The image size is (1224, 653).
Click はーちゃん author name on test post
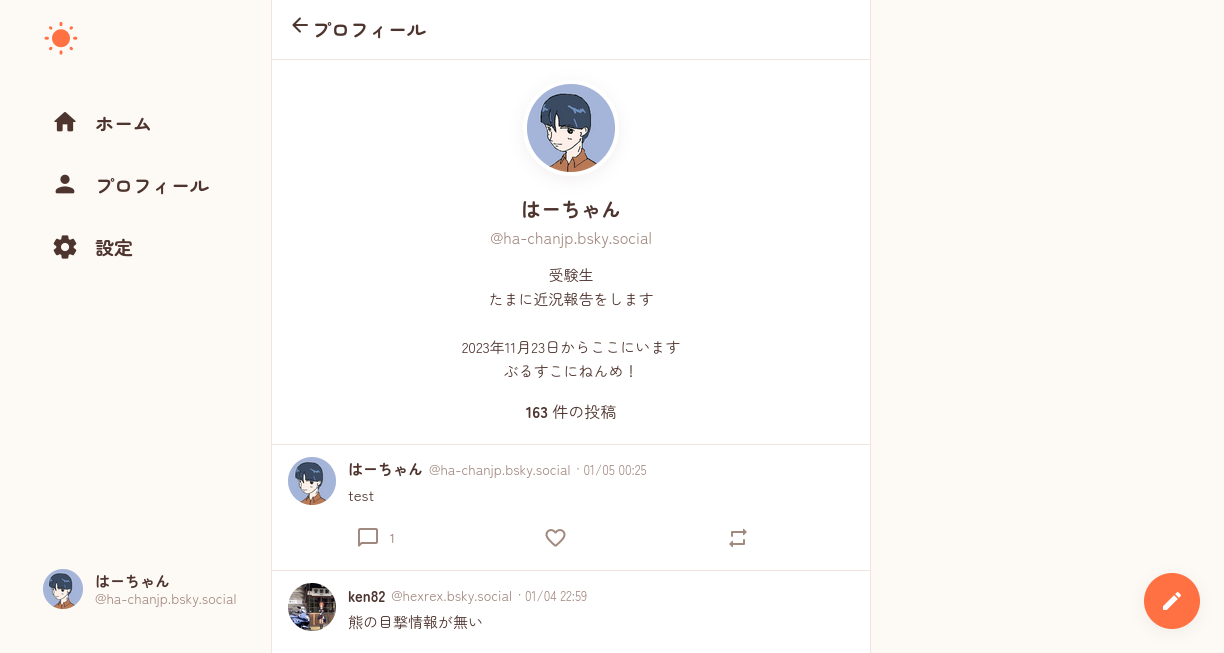pyautogui.click(x=385, y=469)
